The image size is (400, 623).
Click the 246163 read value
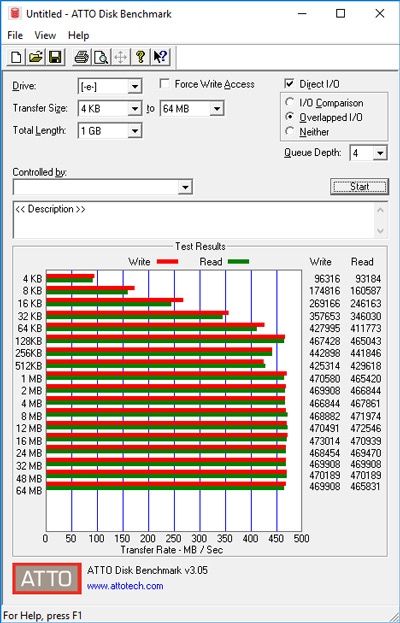pos(365,304)
